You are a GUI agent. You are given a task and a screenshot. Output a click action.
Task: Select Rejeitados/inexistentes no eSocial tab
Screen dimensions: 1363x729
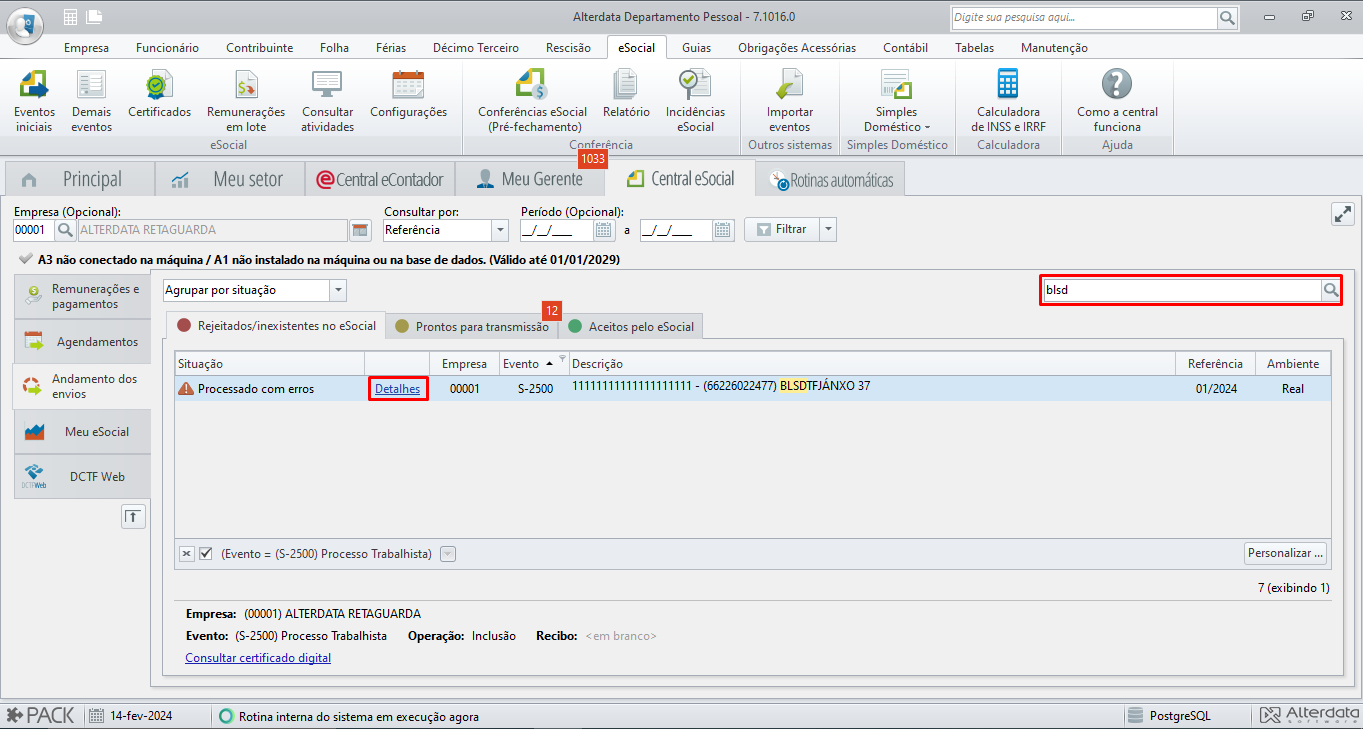(276, 325)
